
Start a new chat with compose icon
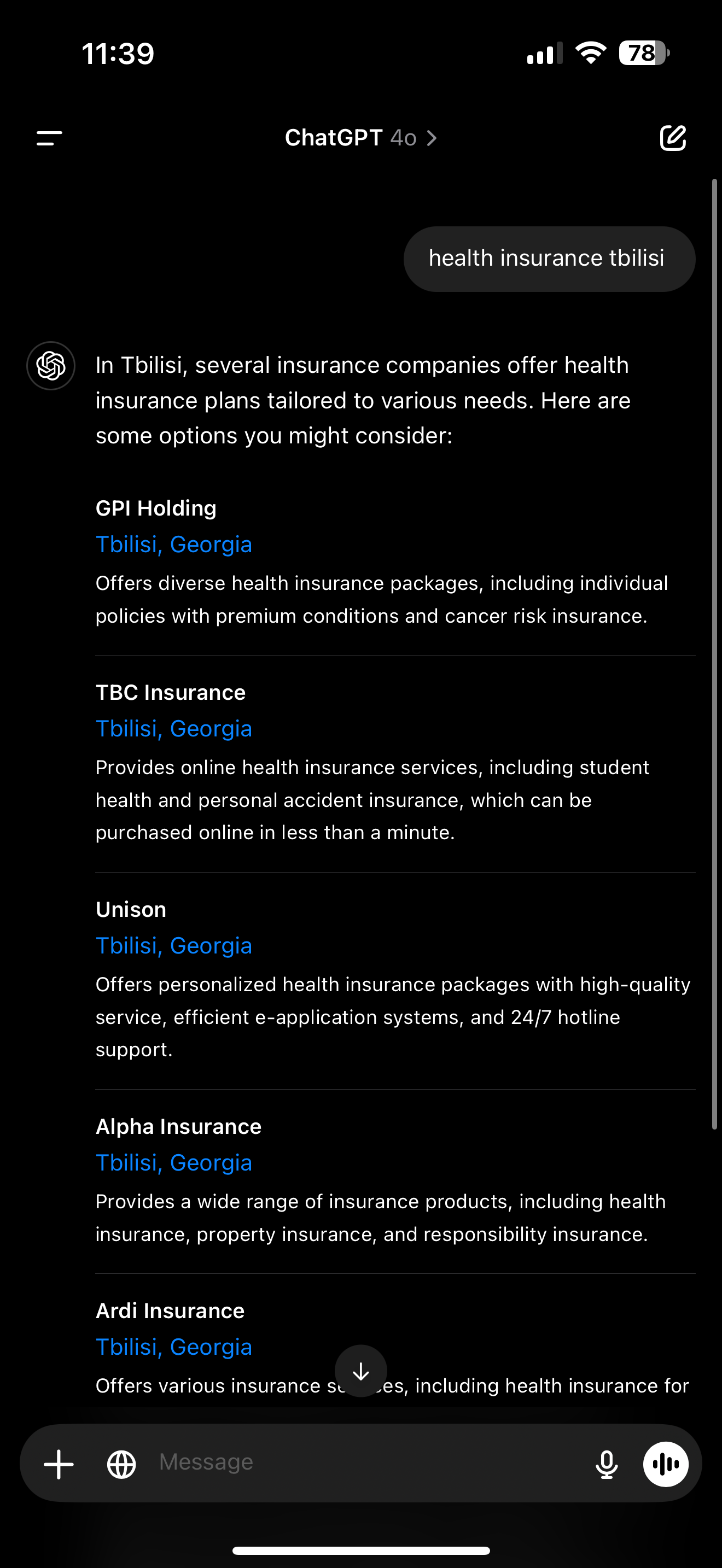click(x=673, y=138)
